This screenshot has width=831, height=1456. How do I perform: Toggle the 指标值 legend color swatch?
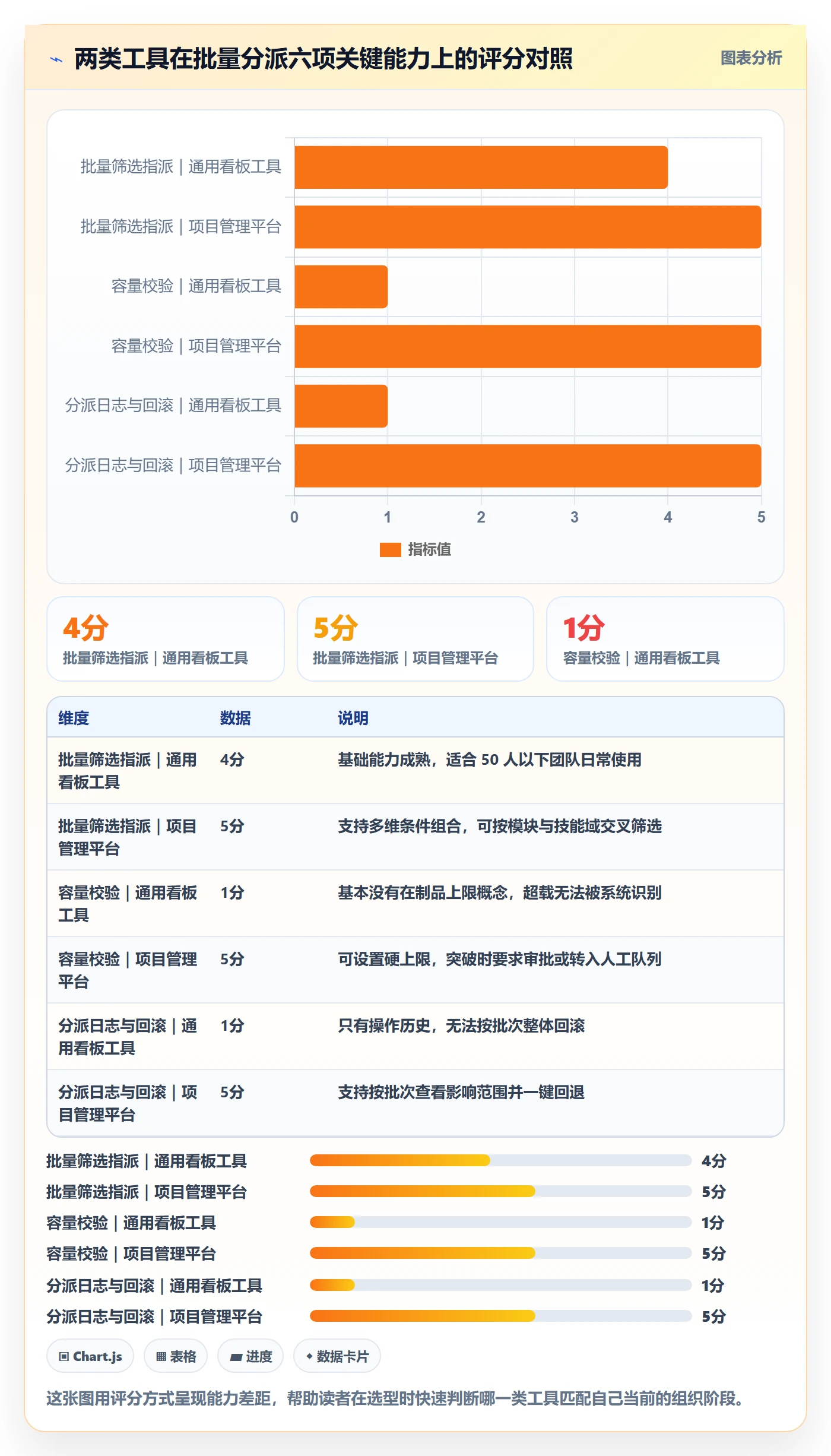390,550
